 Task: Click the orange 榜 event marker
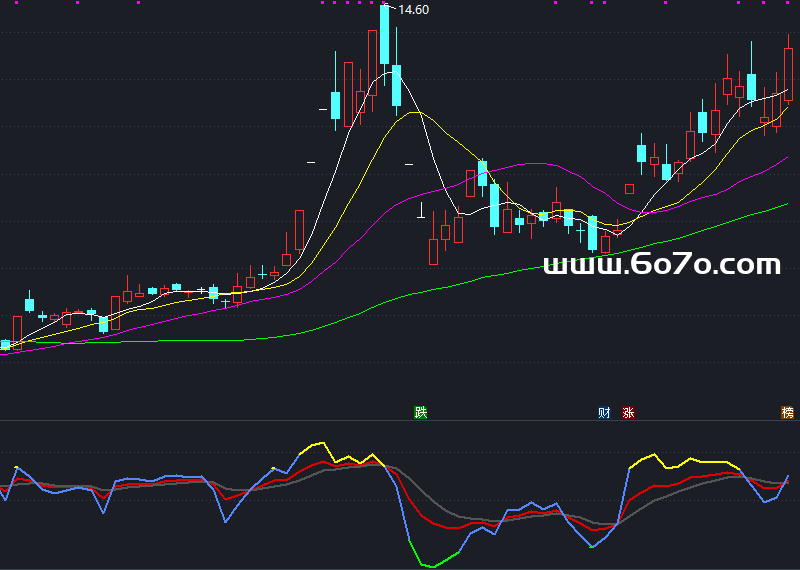pyautogui.click(x=788, y=412)
